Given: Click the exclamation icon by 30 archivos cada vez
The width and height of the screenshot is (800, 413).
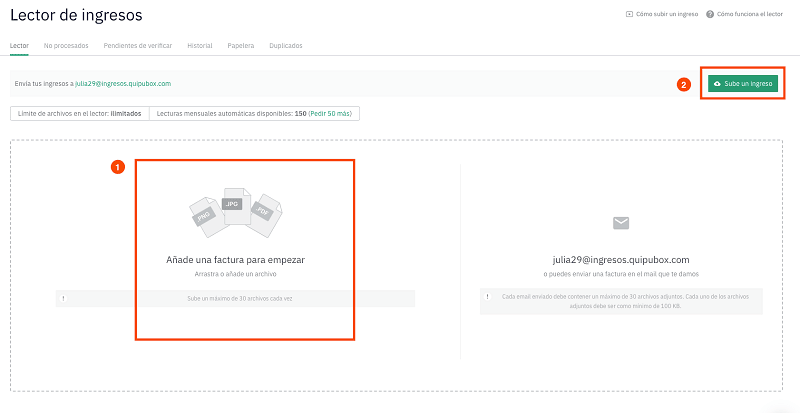Looking at the screenshot, I should (x=63, y=299).
